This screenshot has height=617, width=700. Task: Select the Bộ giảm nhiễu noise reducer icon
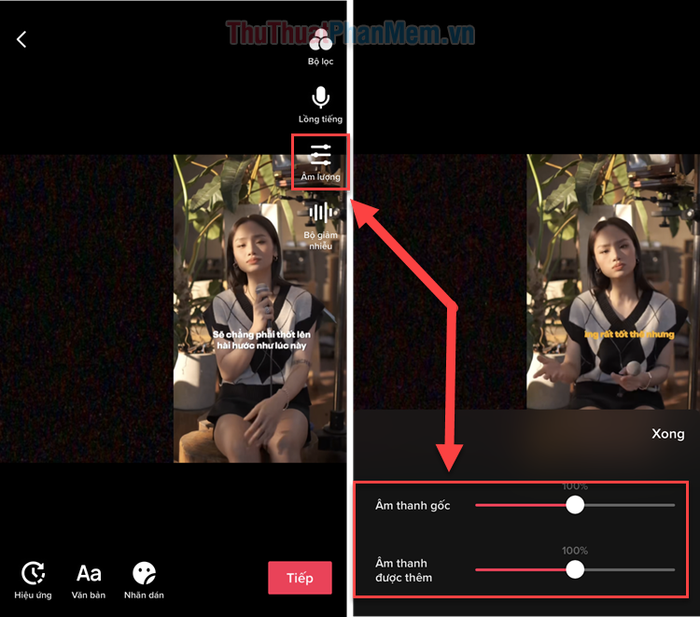[321, 213]
